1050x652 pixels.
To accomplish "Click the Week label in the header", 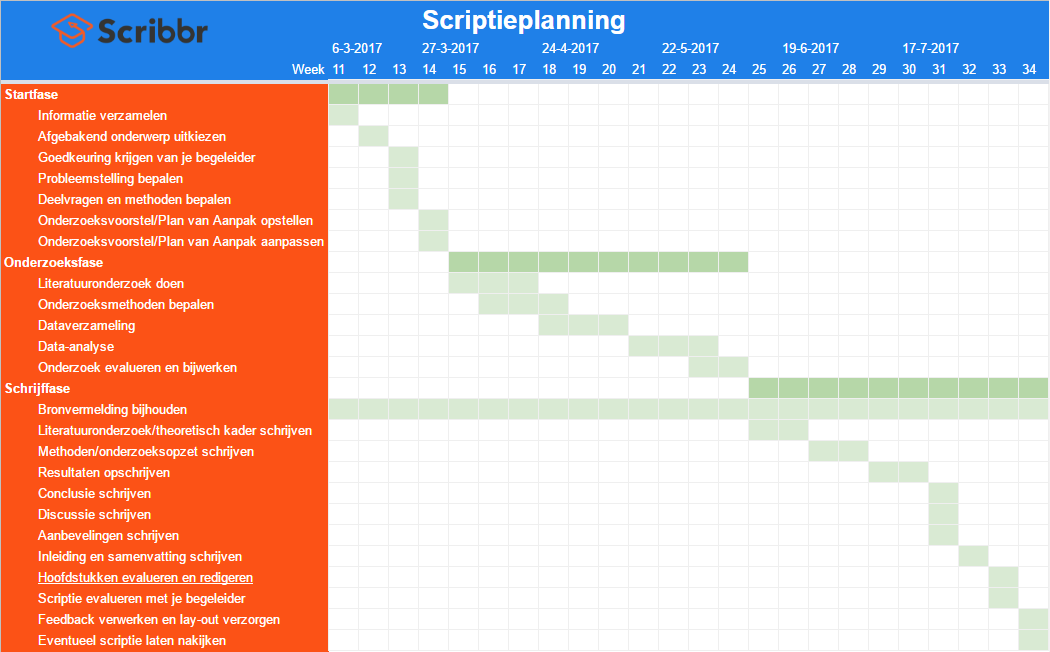I will [x=308, y=69].
